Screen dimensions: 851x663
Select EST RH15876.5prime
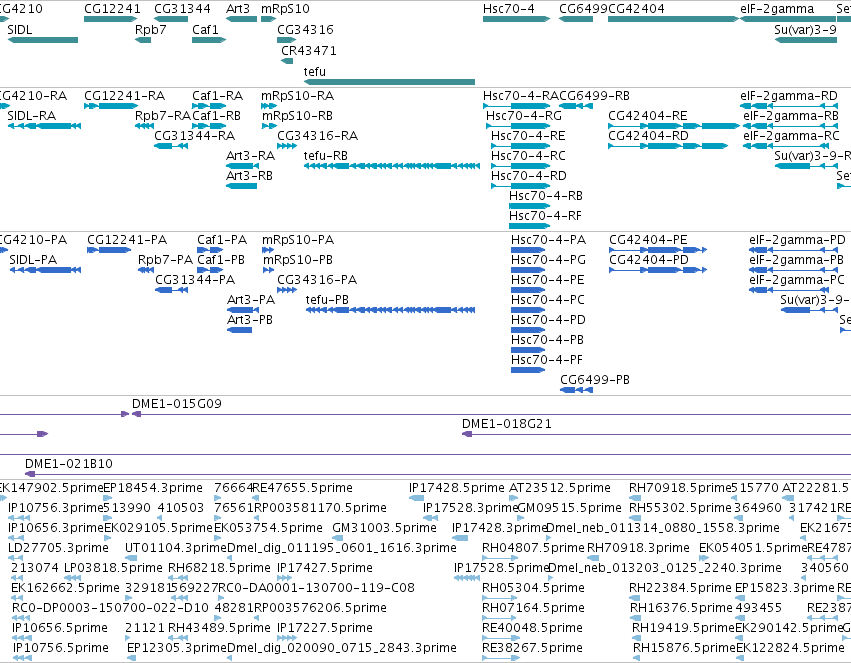pyautogui.click(x=639, y=658)
